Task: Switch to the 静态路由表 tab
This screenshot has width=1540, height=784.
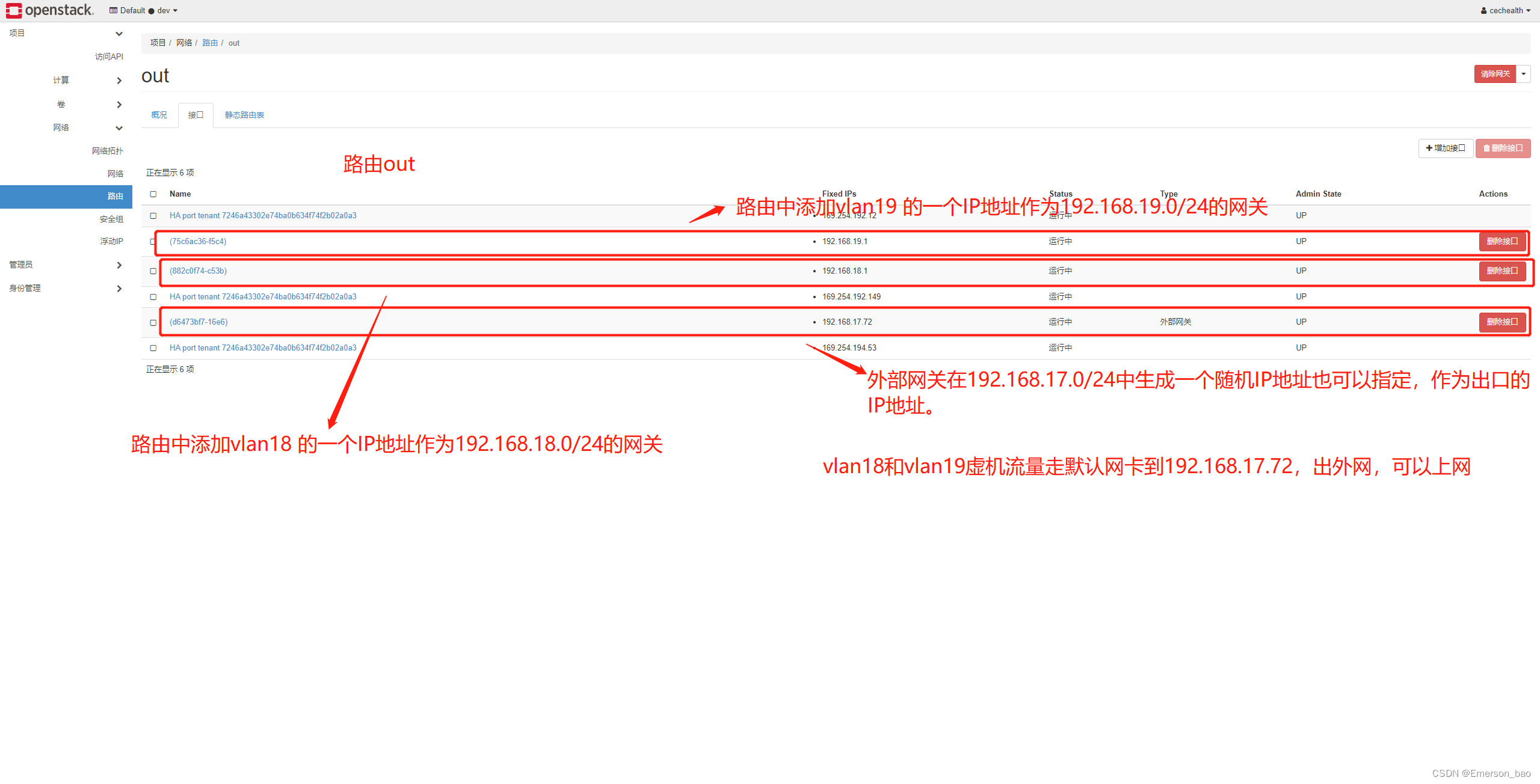Action: (244, 114)
